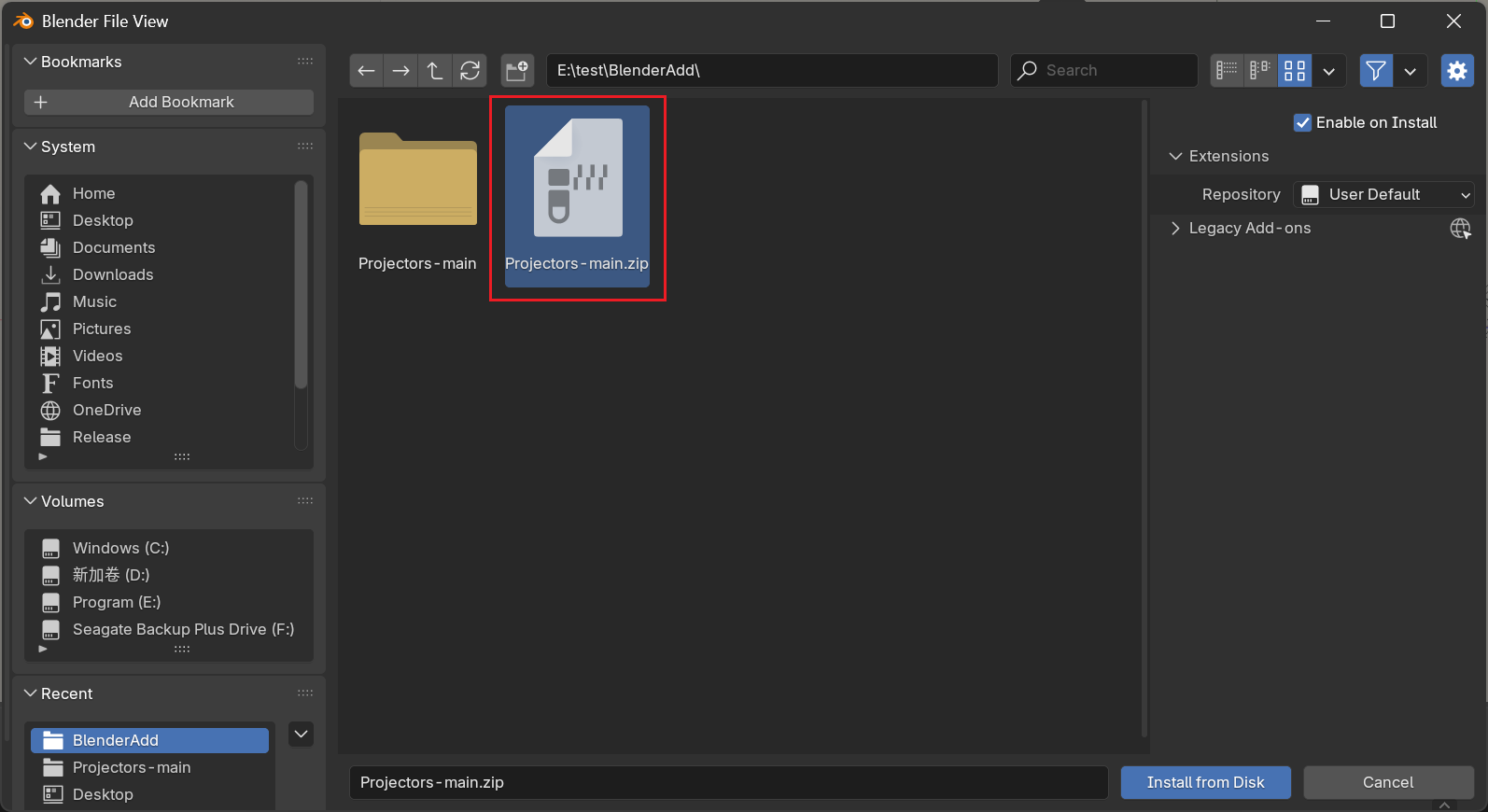Screen dimensions: 1488x812
Task: Click the file path field
Action: (772, 70)
